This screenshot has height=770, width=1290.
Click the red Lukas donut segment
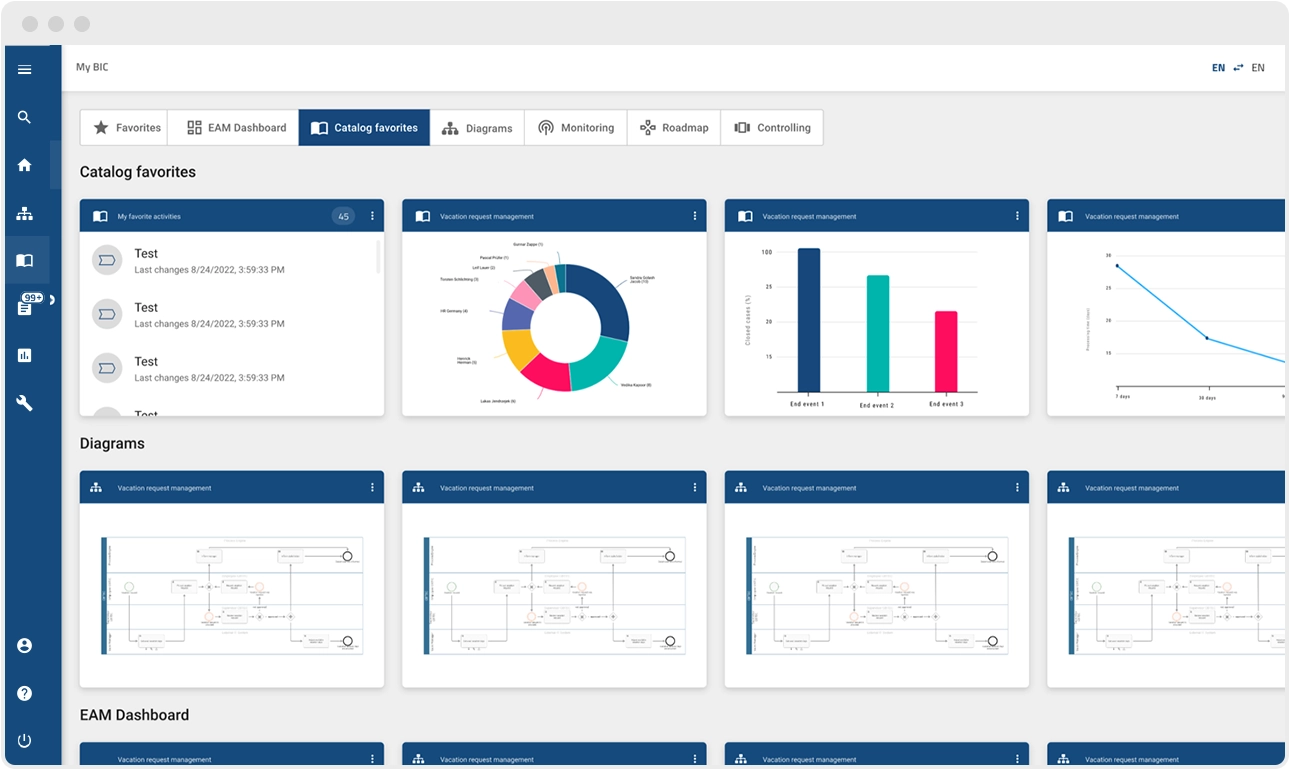(x=547, y=374)
